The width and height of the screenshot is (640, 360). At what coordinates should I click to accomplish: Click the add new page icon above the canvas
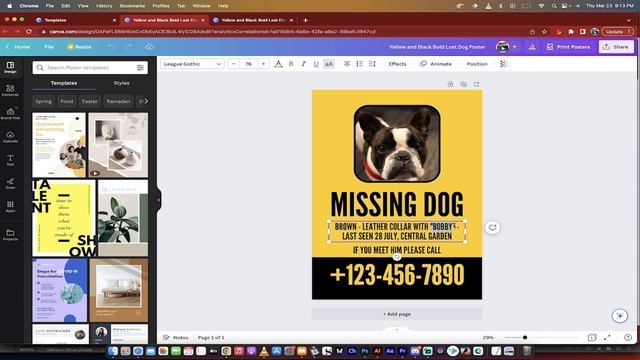pos(477,84)
